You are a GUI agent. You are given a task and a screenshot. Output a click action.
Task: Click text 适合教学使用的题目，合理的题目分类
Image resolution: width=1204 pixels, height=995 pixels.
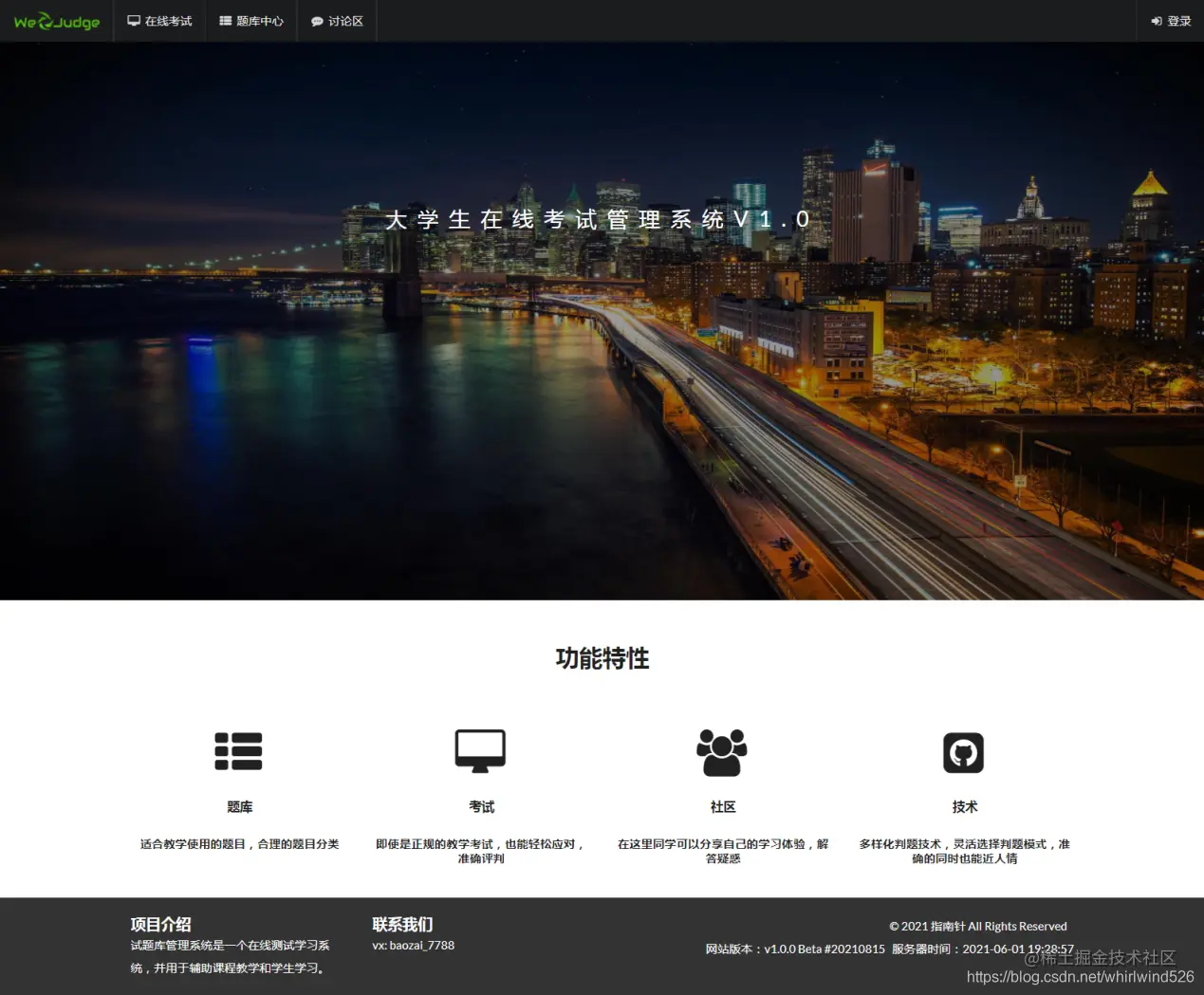coord(239,844)
